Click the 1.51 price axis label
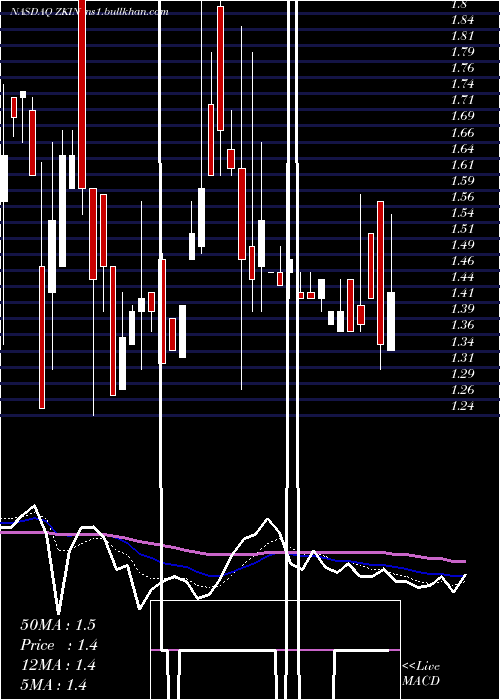This screenshot has width=500, height=700. pyautogui.click(x=462, y=229)
